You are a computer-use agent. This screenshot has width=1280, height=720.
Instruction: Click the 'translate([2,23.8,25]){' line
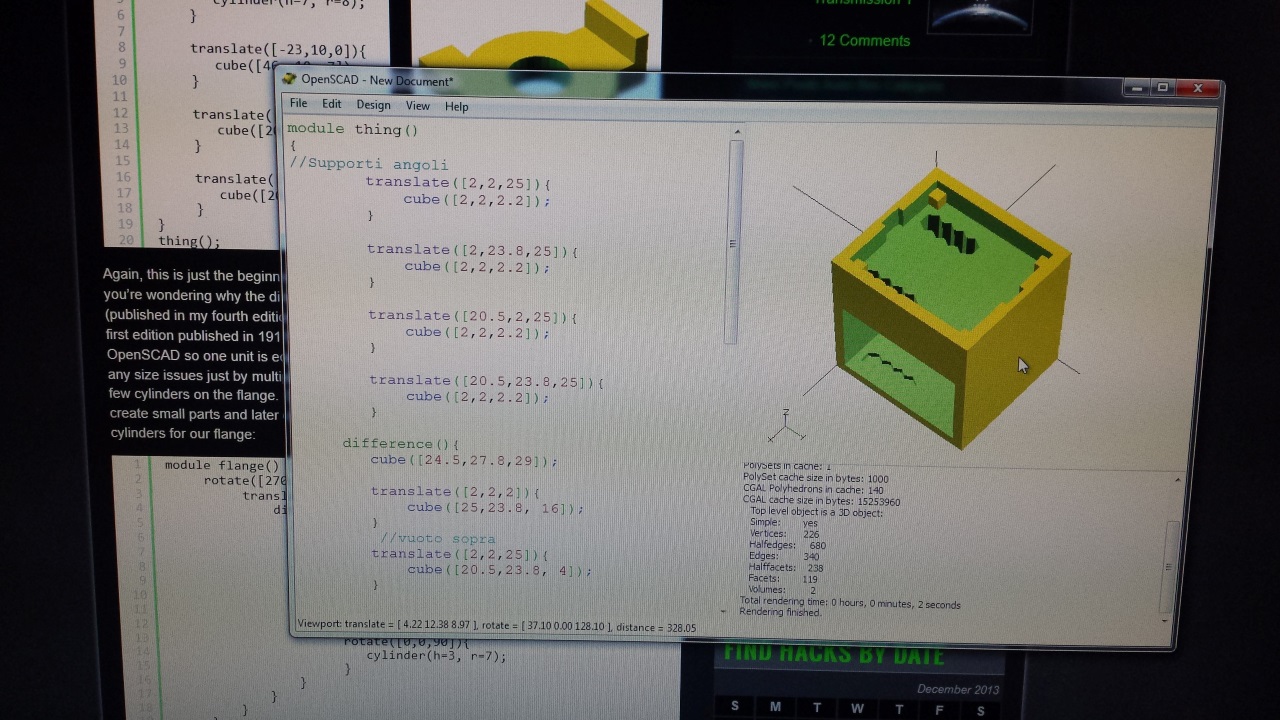click(x=472, y=251)
